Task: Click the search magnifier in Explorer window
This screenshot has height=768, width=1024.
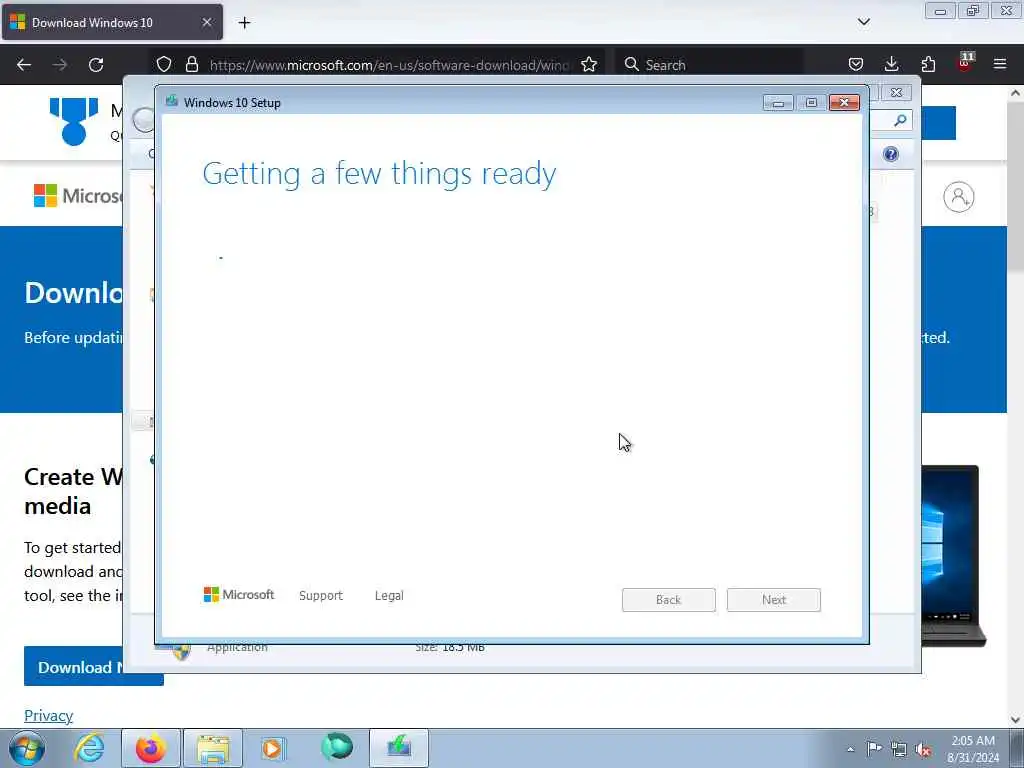Action: coord(900,120)
